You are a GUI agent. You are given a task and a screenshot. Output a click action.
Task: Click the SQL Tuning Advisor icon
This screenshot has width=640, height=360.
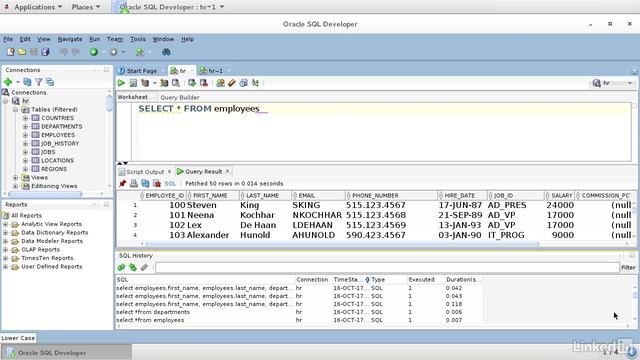coord(176,83)
